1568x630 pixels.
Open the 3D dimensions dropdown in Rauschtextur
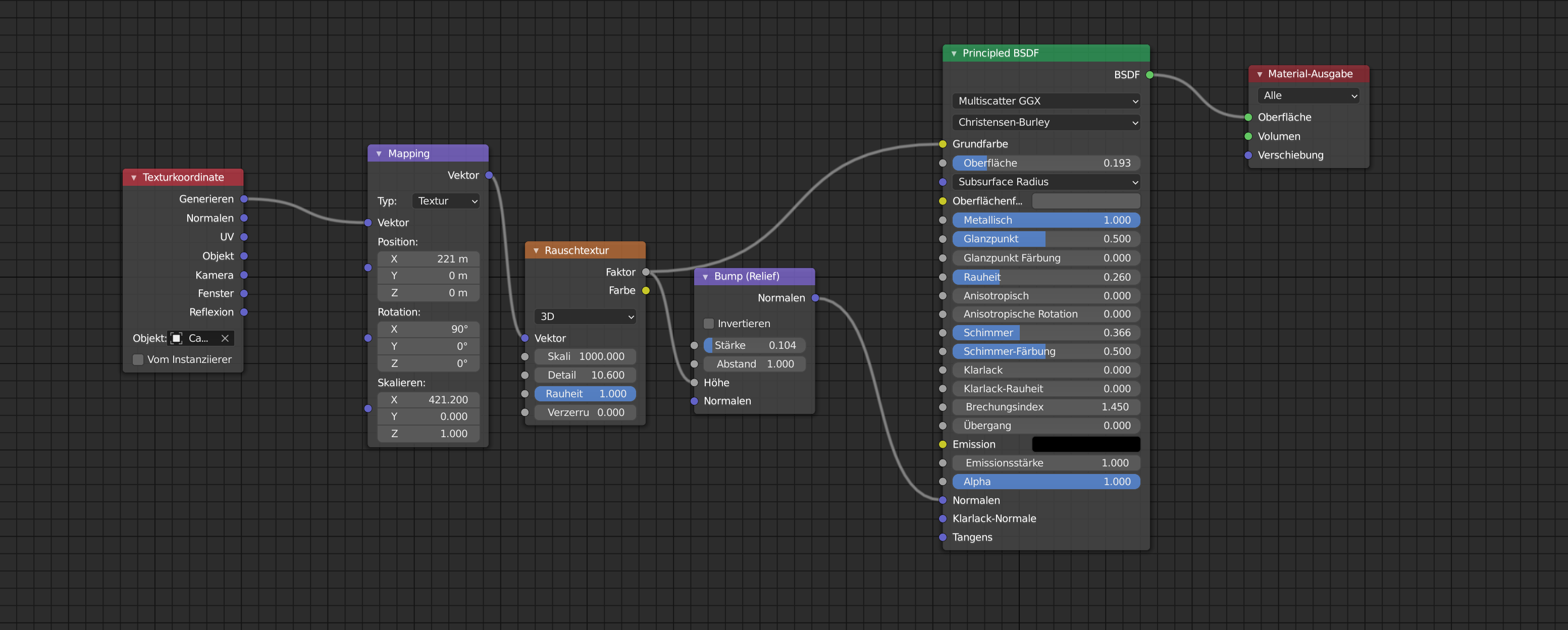[586, 317]
